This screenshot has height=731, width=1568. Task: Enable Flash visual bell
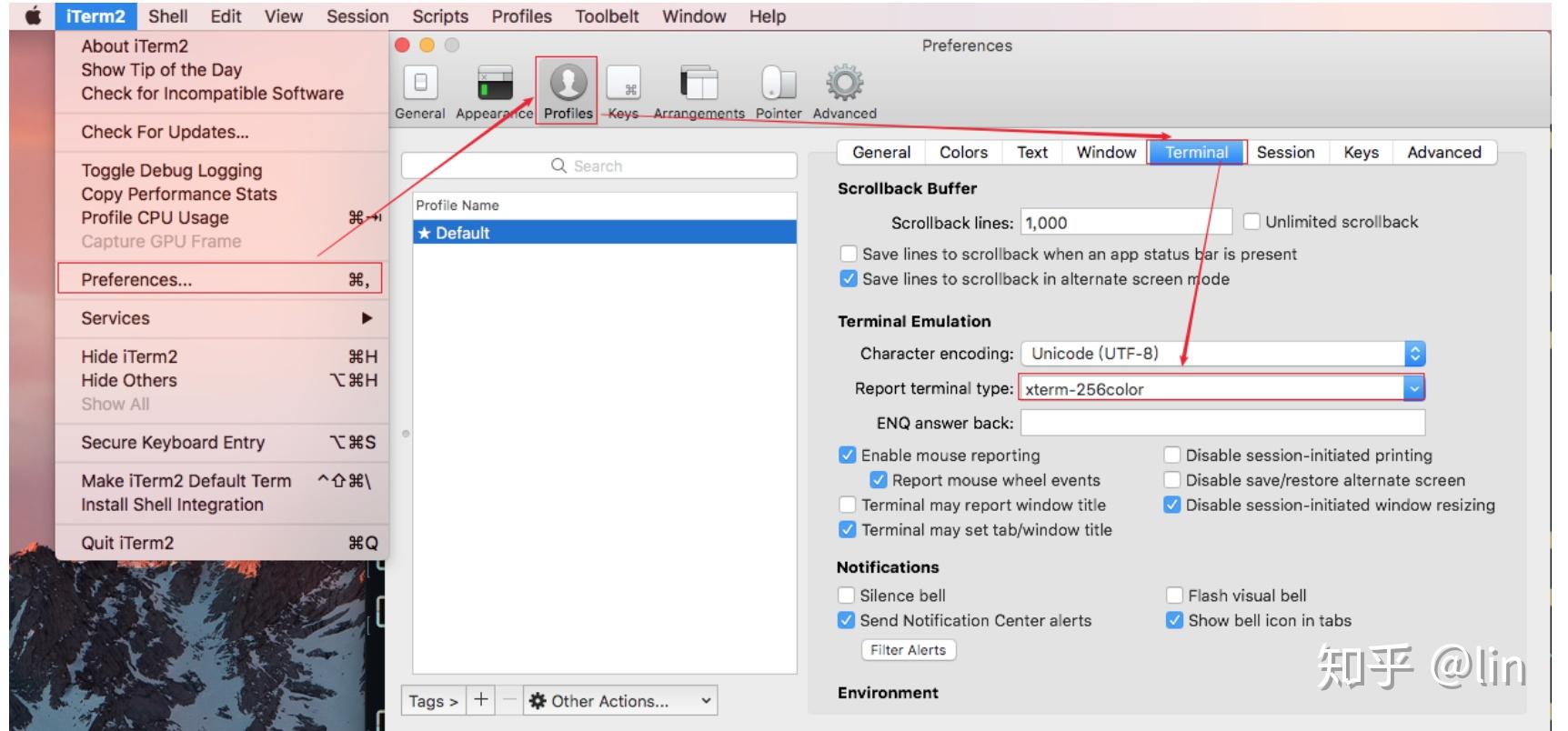point(1174,596)
